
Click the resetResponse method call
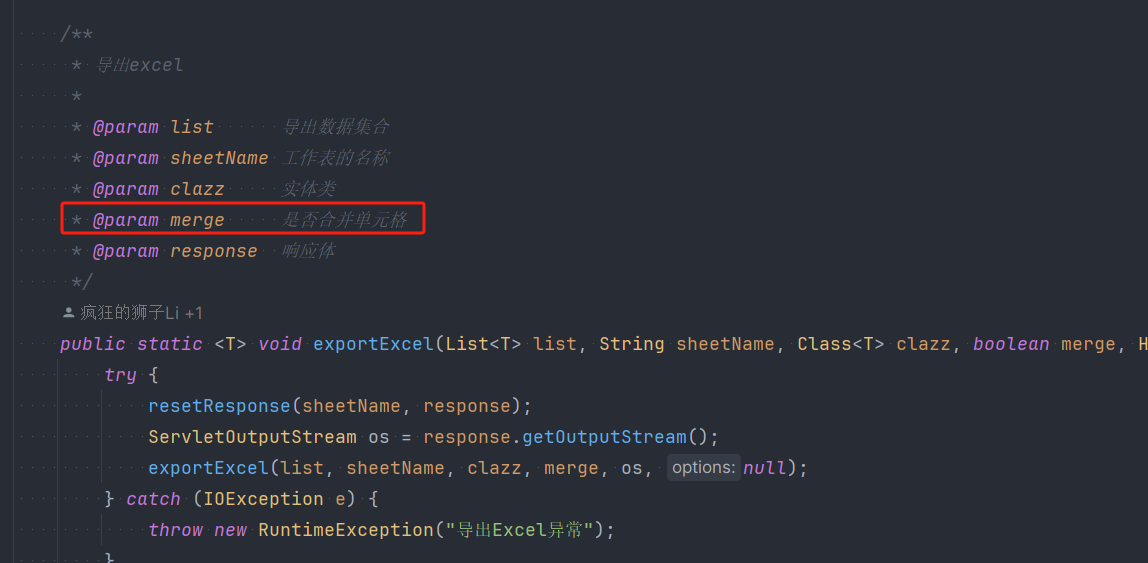tap(220, 406)
